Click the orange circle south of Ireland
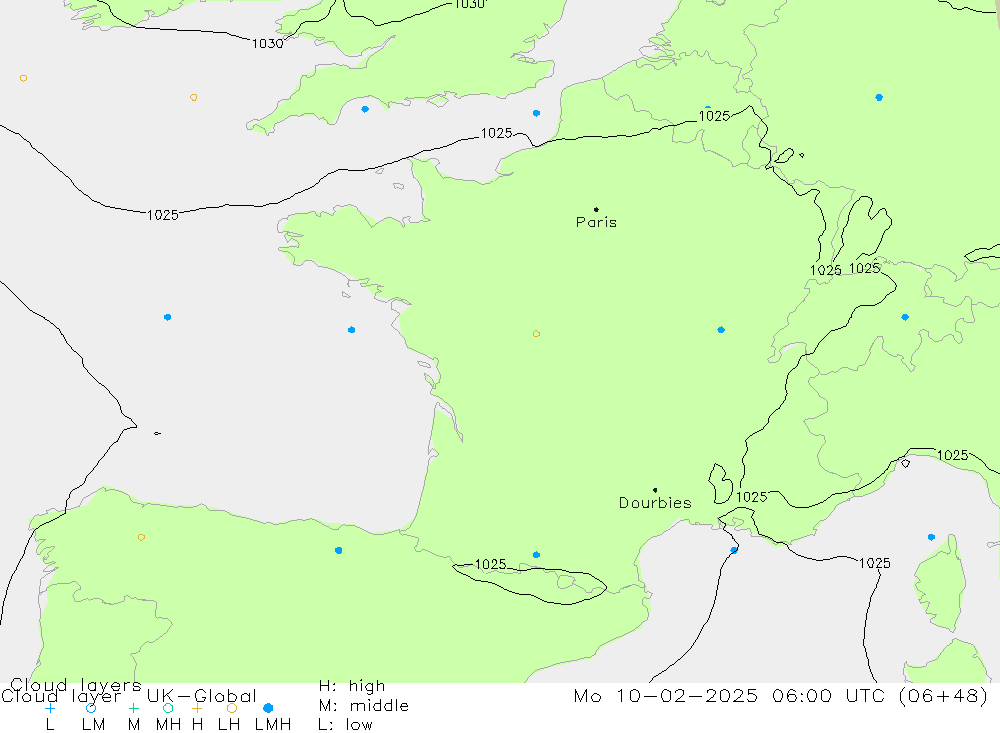 pos(193,98)
